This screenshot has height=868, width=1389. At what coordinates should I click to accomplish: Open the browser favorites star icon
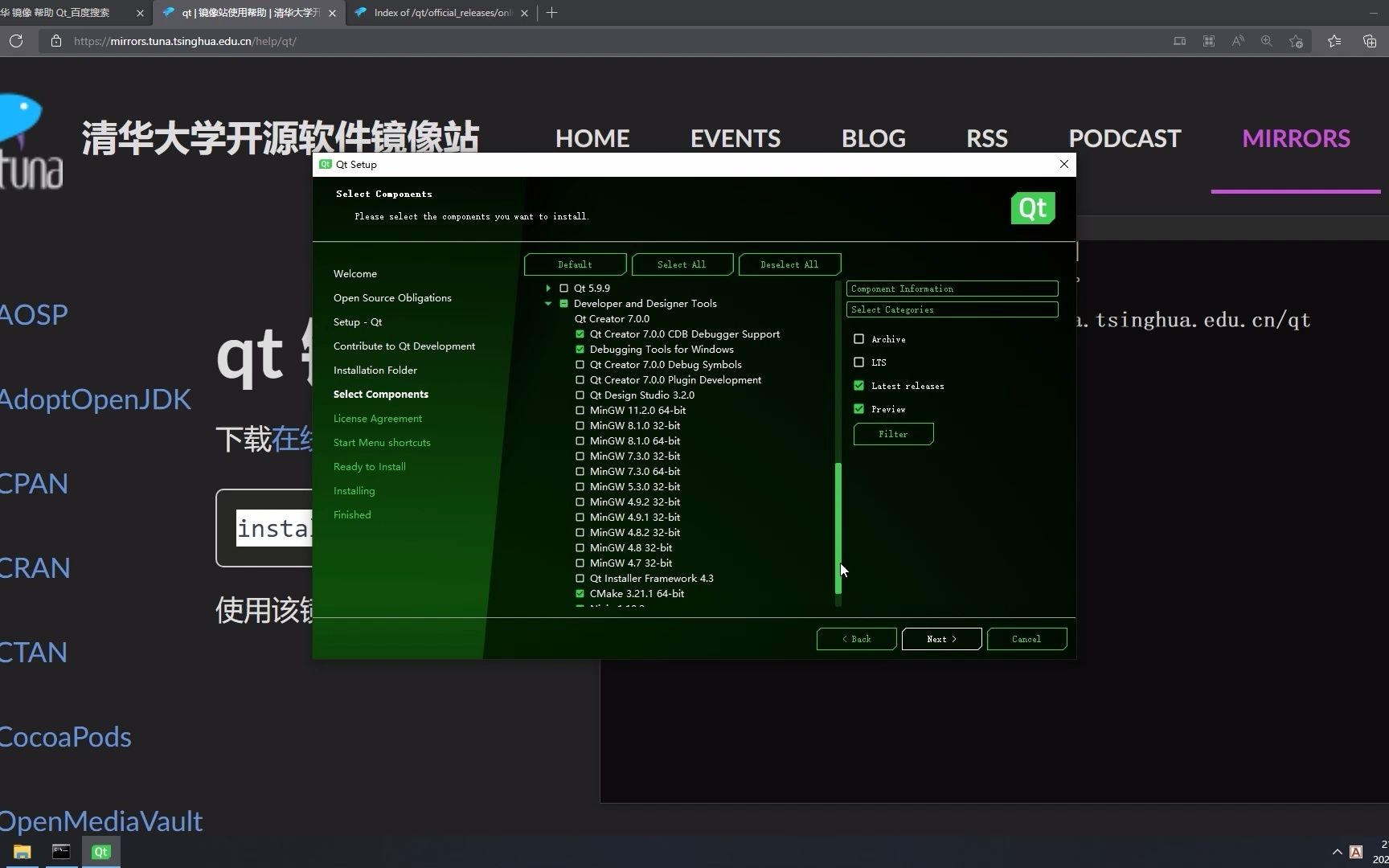coord(1334,41)
